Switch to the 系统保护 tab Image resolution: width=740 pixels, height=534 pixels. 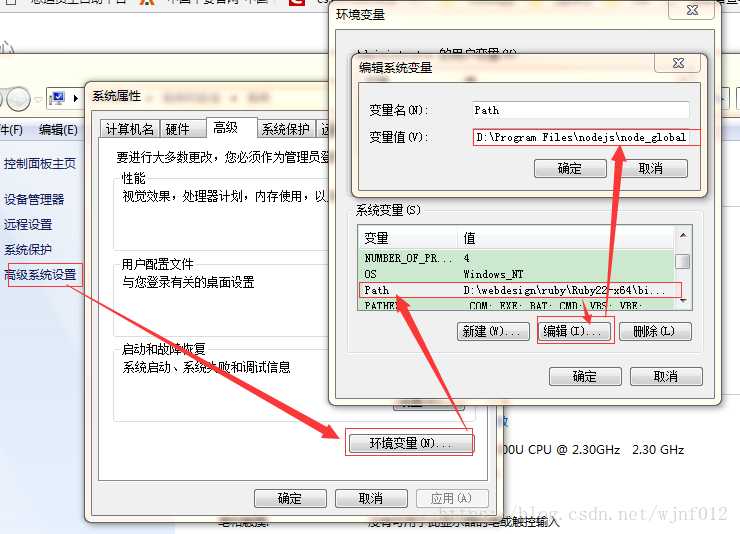coord(286,129)
